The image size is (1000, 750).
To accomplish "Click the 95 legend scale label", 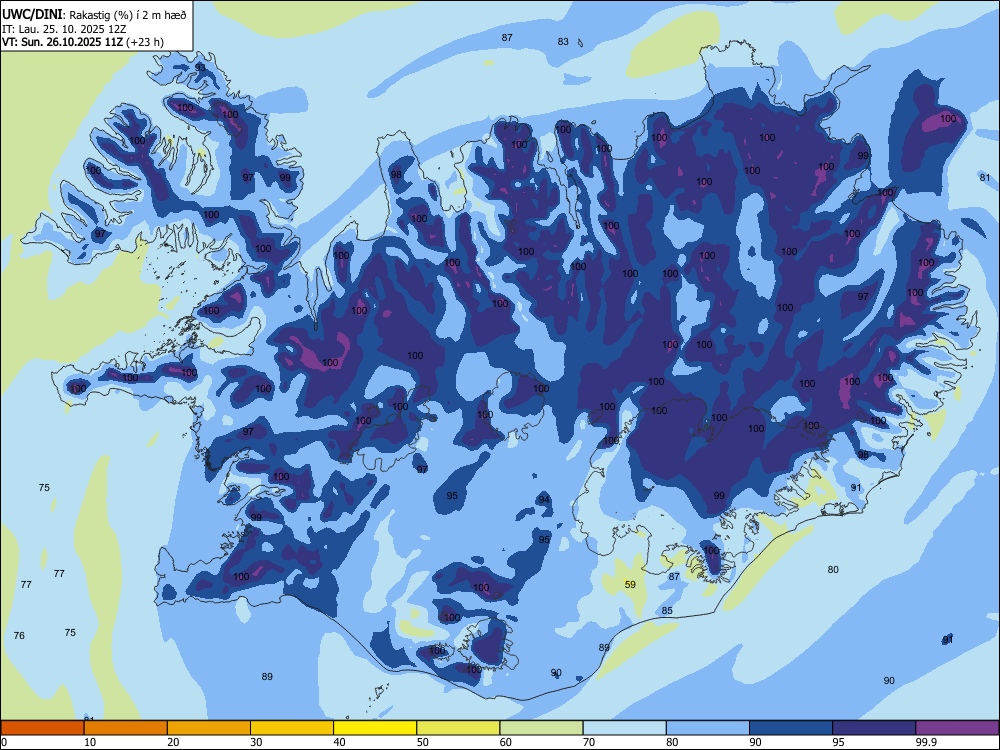I will click(x=839, y=742).
